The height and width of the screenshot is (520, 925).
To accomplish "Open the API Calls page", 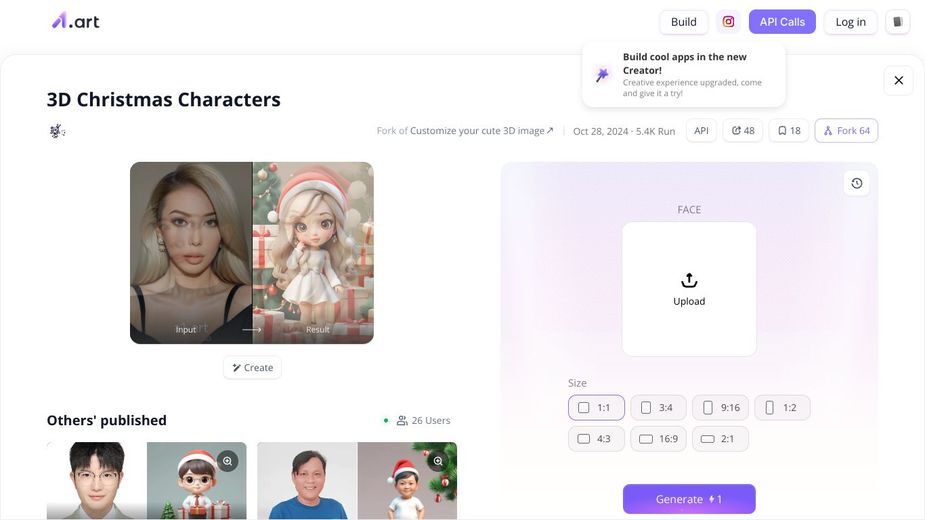I will [x=782, y=22].
